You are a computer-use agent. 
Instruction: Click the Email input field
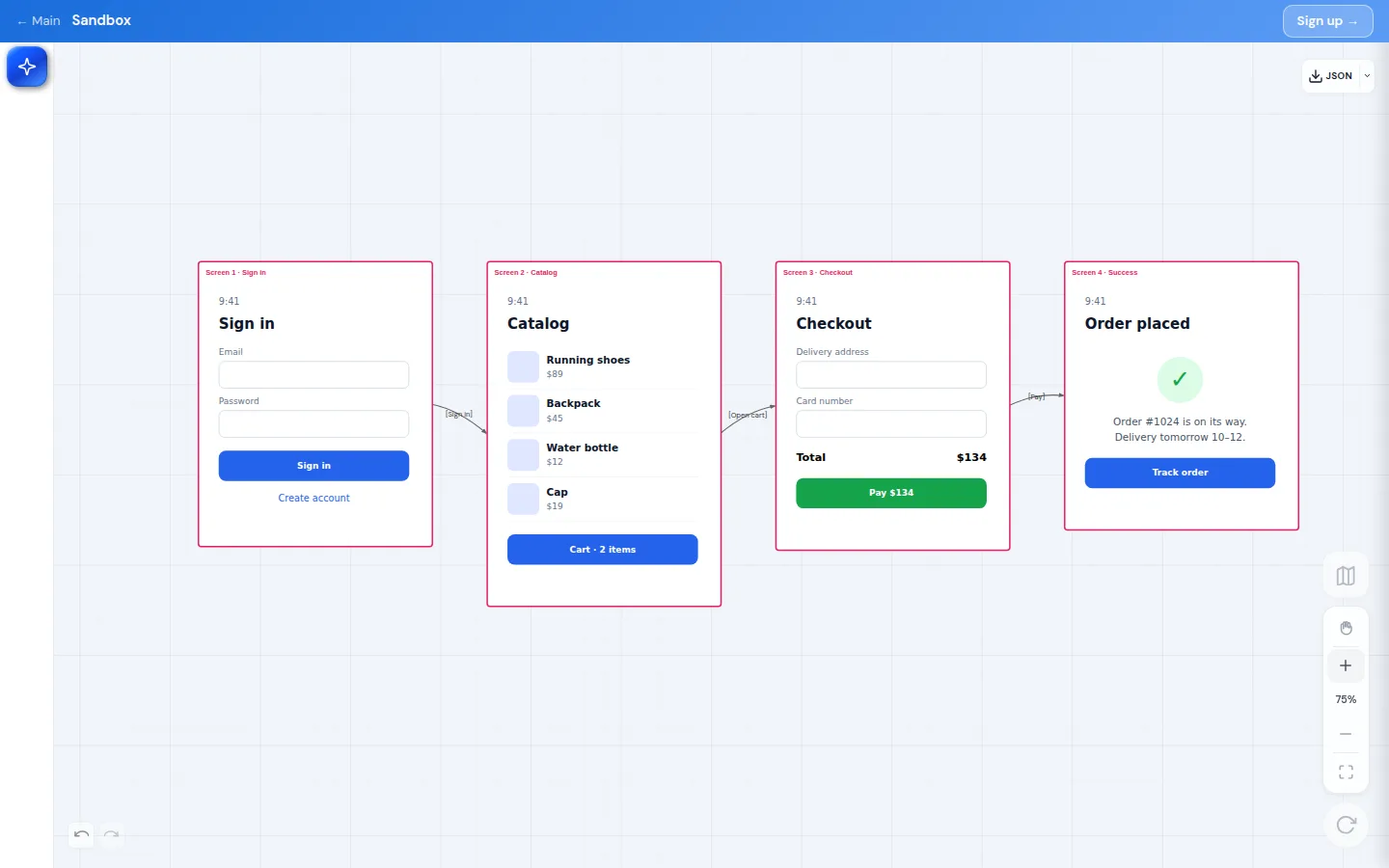pyautogui.click(x=313, y=374)
